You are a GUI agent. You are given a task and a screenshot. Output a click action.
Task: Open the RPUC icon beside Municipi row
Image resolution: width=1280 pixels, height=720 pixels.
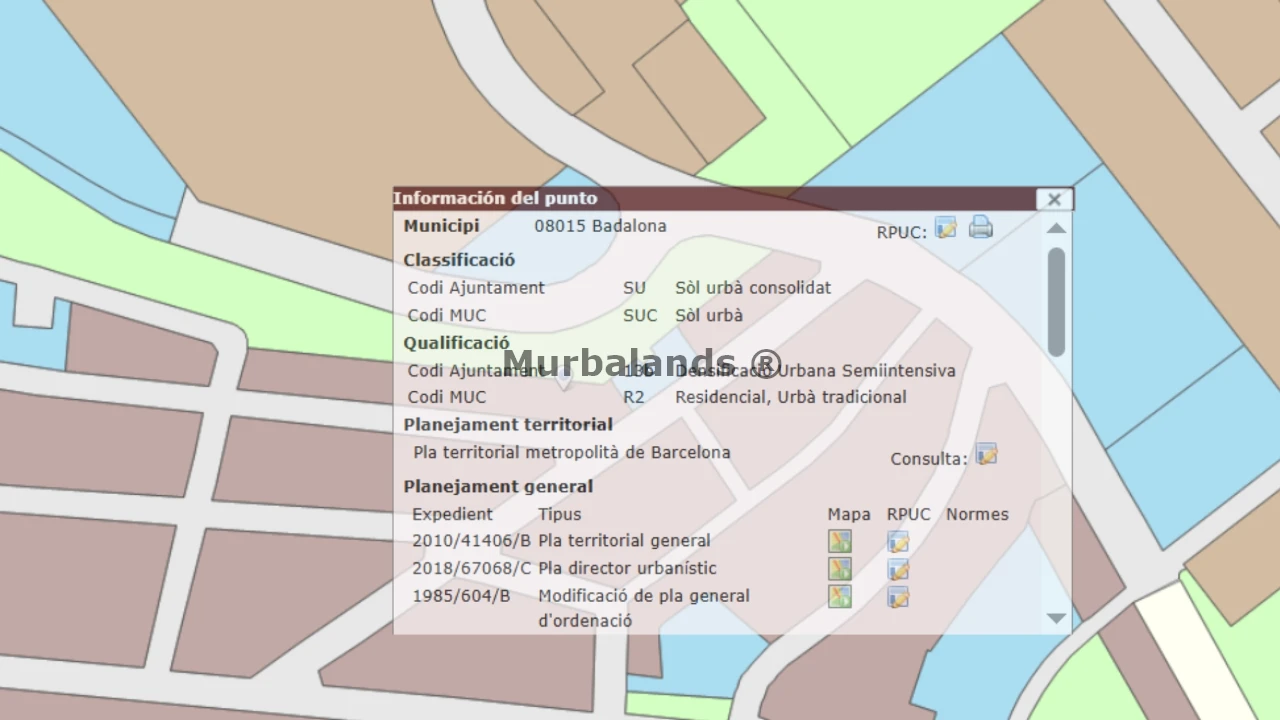point(945,228)
